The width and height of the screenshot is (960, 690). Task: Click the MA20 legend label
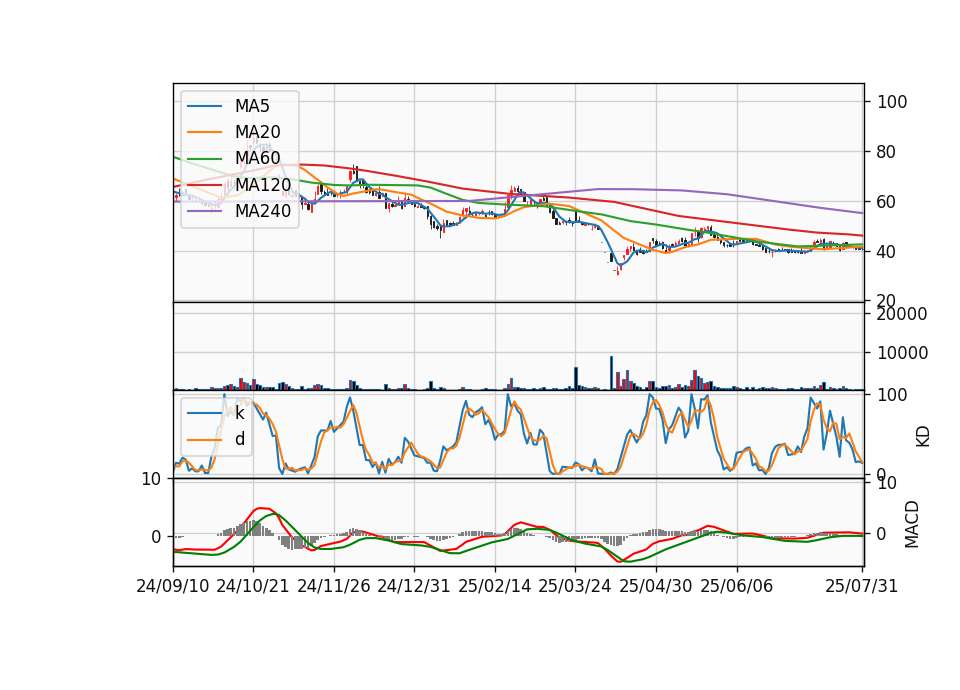point(257,132)
